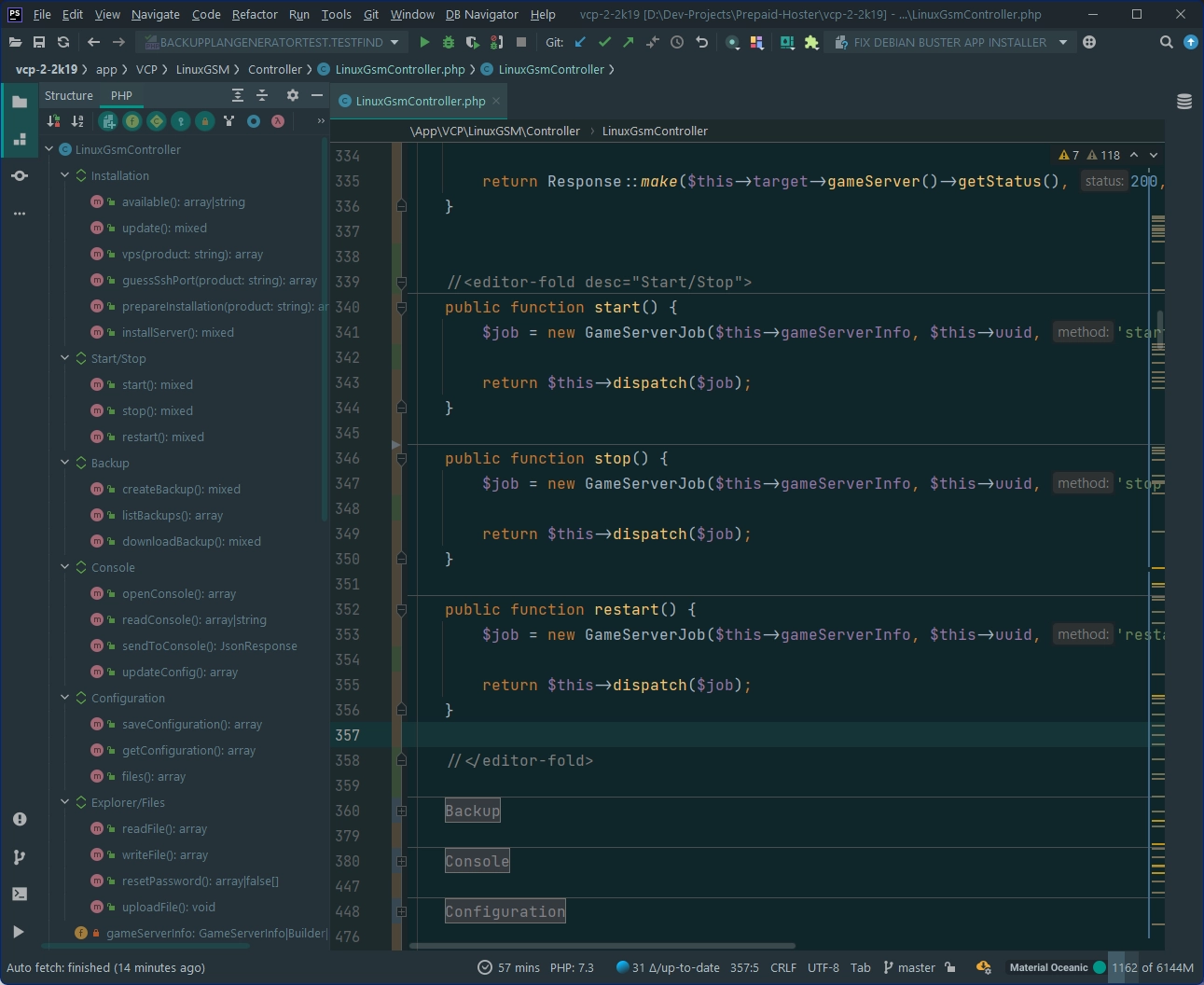Collapse all nodes in Structure panel
Viewport: 1204px width, 985px height.
click(262, 95)
